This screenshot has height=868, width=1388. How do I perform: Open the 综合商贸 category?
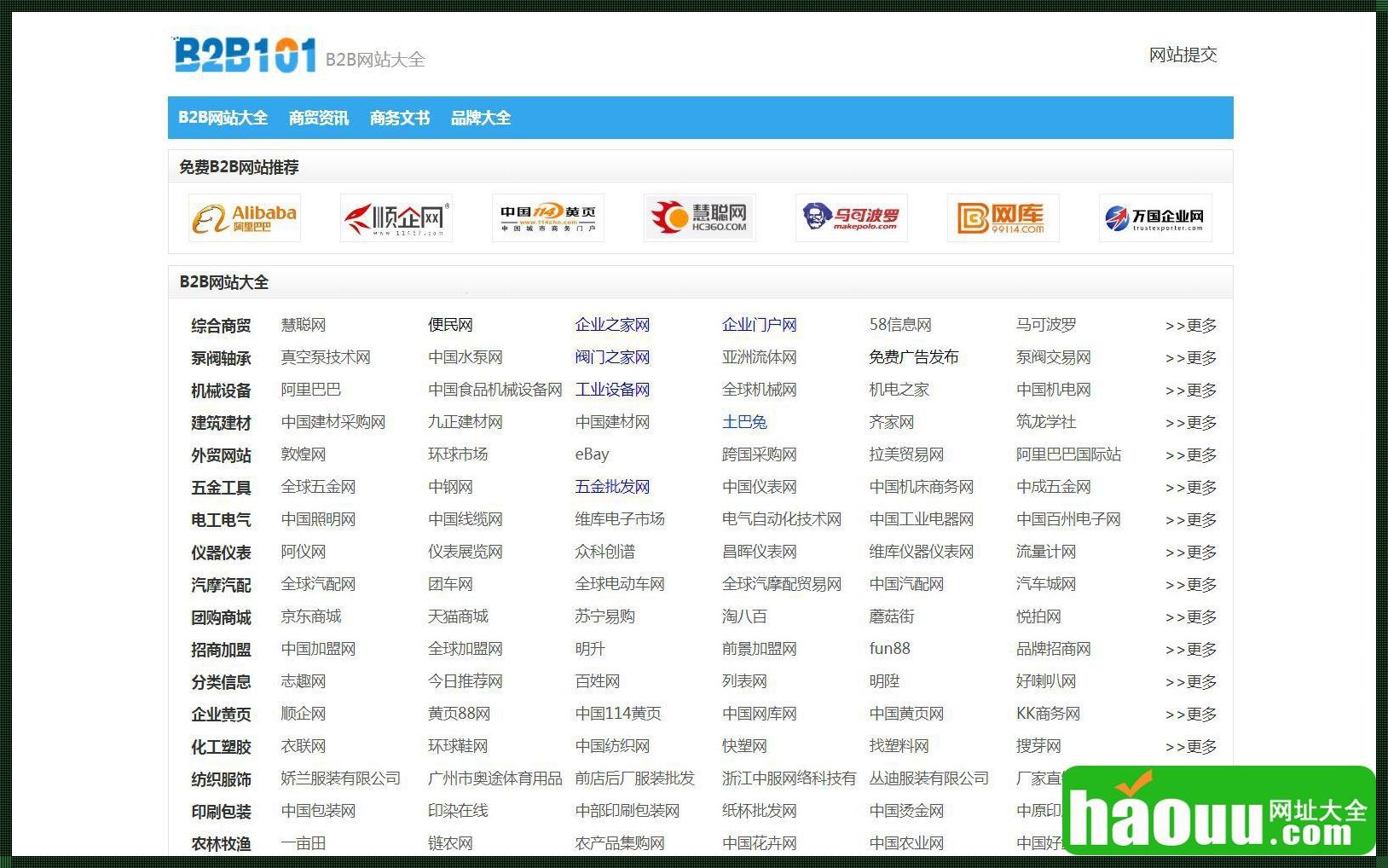(x=221, y=326)
